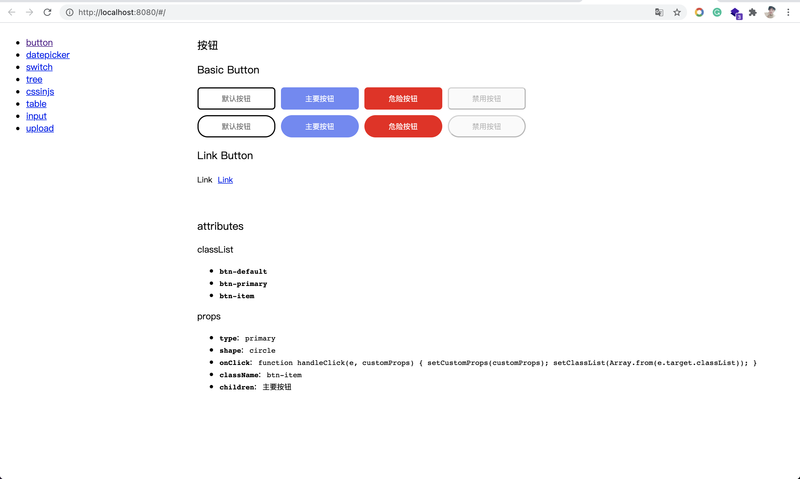
Task: Navigate to upload link
Action: (x=40, y=129)
